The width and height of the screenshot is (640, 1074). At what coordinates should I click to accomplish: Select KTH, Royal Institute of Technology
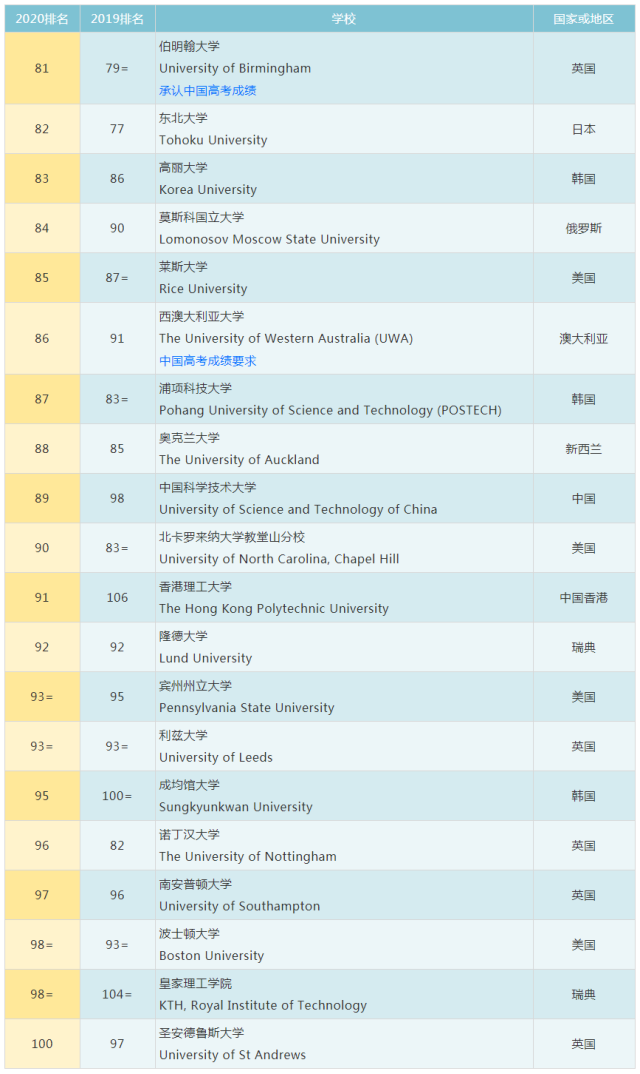tap(263, 1006)
